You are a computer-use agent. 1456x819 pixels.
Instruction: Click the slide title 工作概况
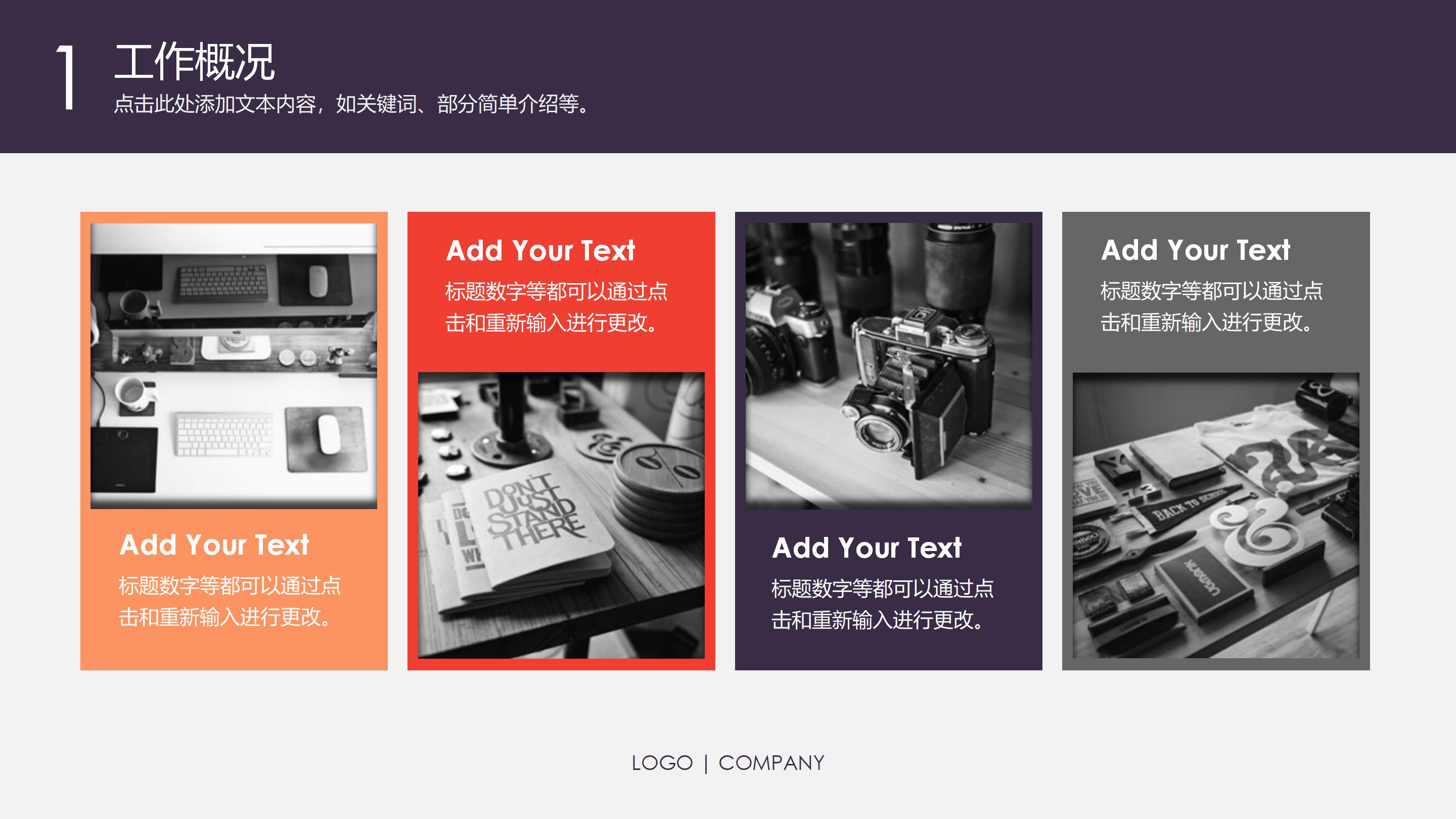(x=195, y=62)
